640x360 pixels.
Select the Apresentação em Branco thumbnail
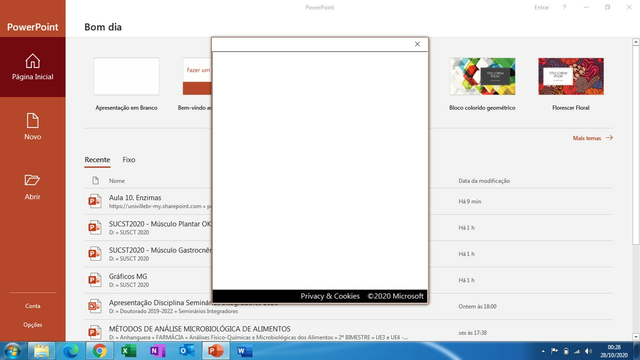(x=127, y=76)
